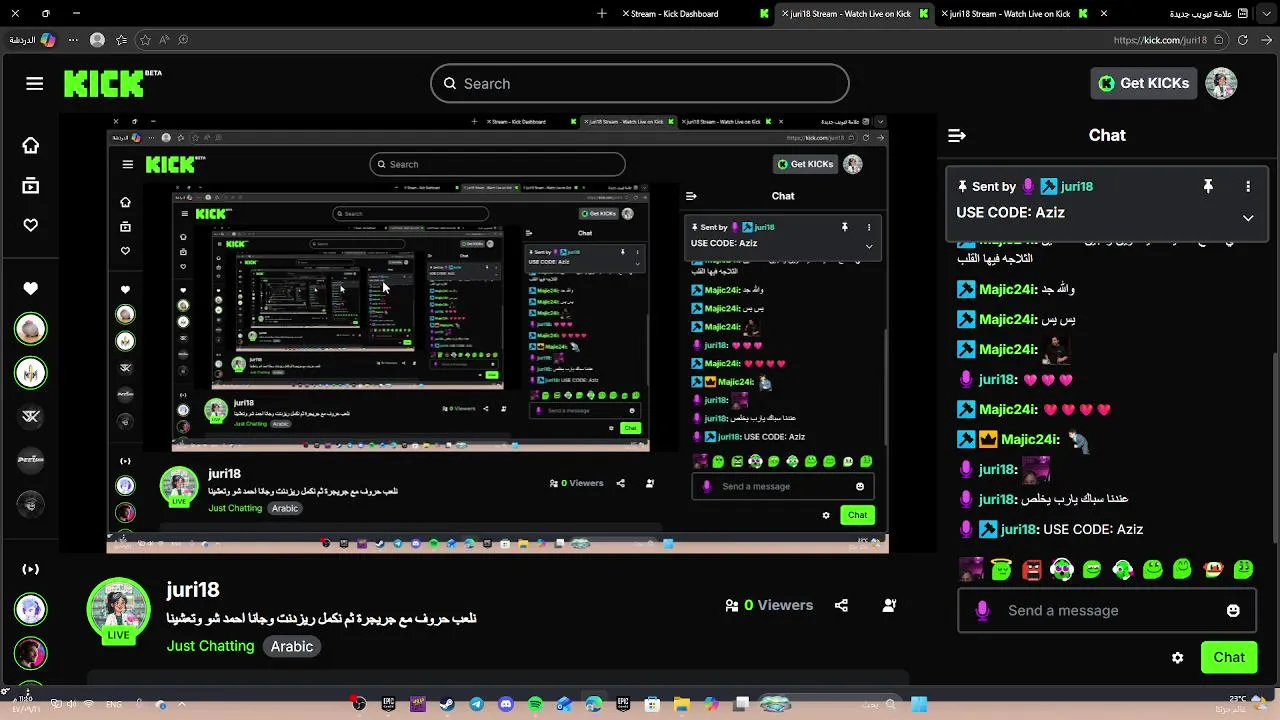Open juri18 channel name link

pyautogui.click(x=193, y=591)
